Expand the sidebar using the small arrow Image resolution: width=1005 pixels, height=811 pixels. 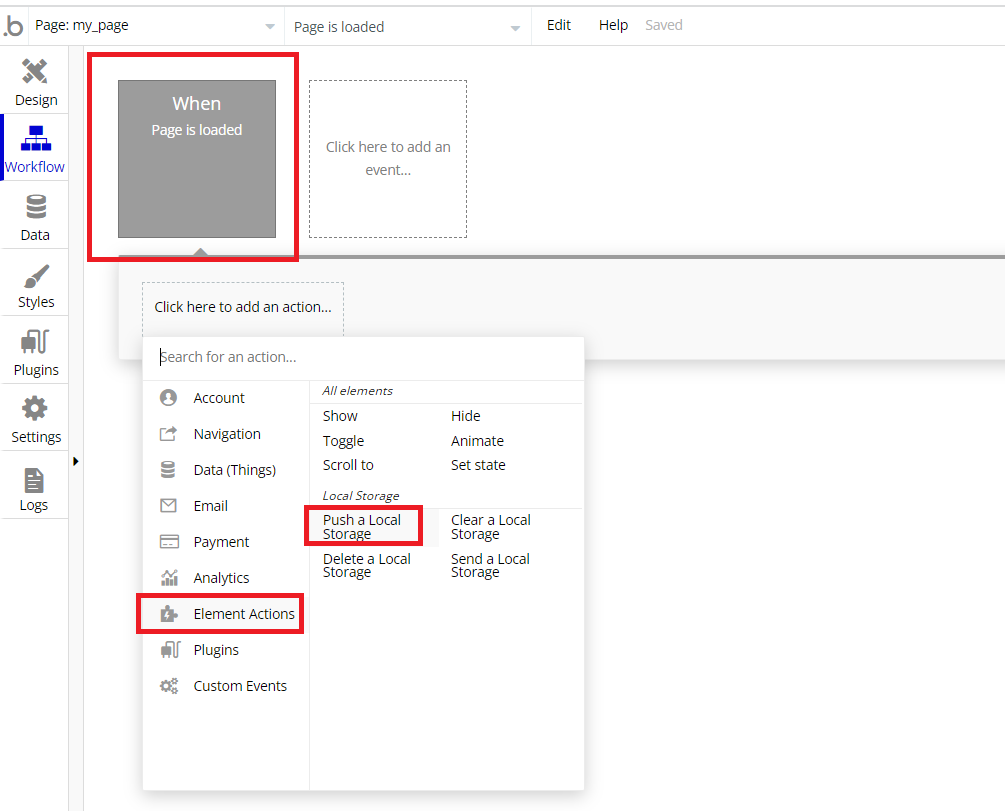[76, 461]
